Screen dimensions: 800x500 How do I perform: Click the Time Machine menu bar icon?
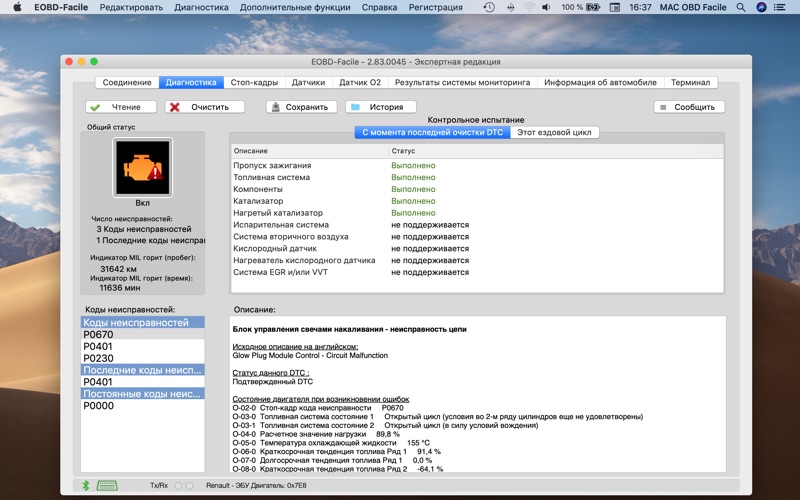point(489,7)
